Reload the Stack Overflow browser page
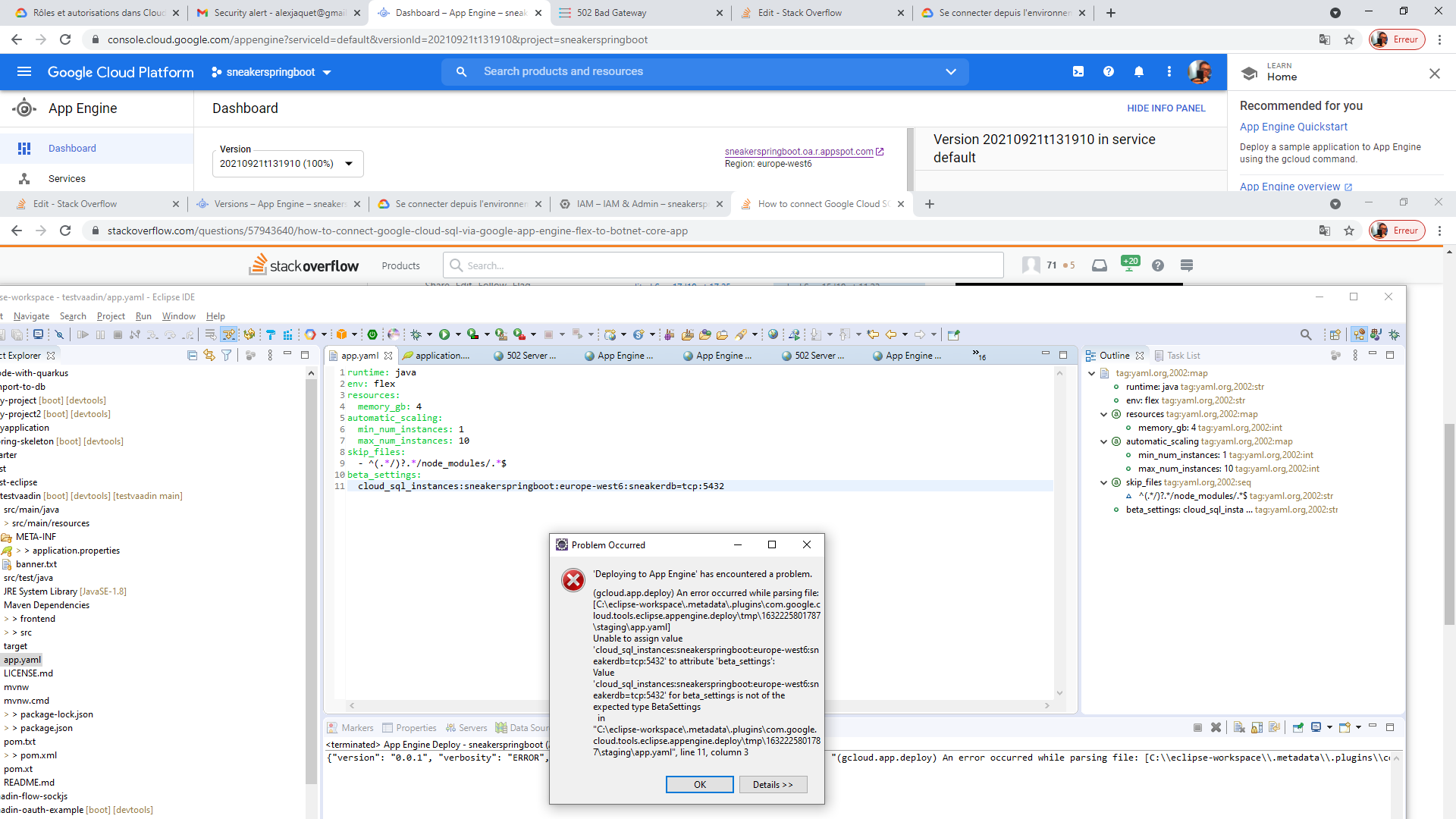Image resolution: width=1456 pixels, height=819 pixels. pyautogui.click(x=65, y=231)
